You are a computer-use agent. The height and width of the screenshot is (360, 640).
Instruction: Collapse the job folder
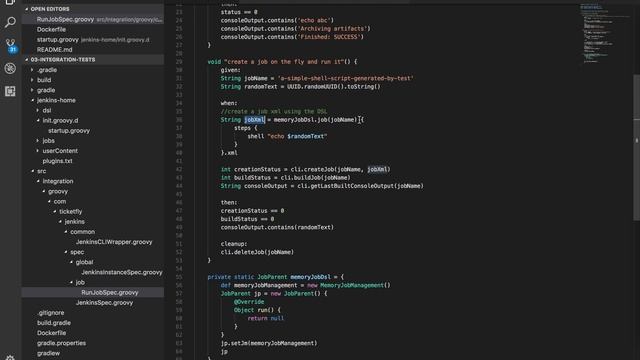click(80, 282)
